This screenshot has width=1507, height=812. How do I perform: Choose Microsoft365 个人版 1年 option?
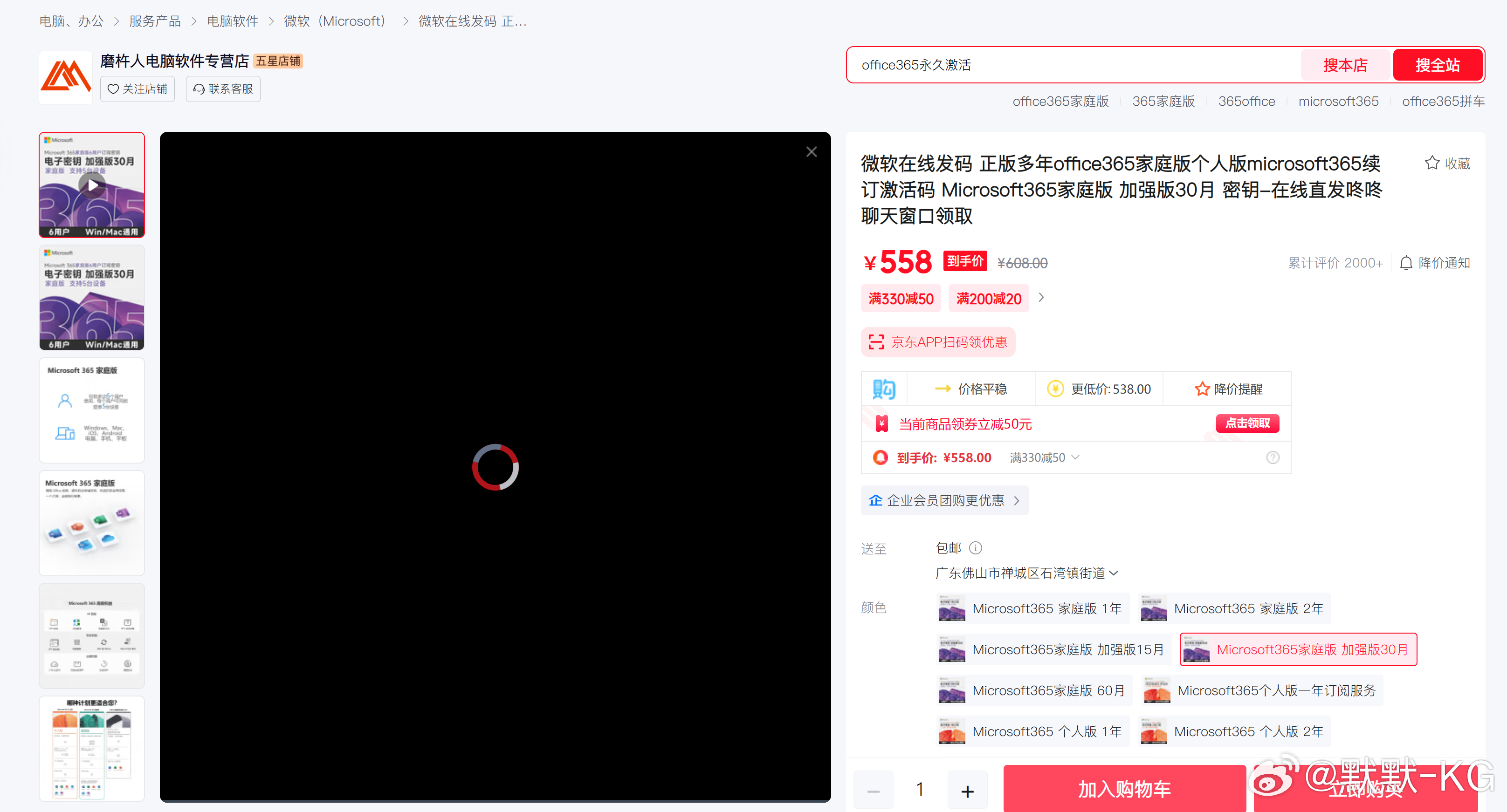click(x=1032, y=731)
